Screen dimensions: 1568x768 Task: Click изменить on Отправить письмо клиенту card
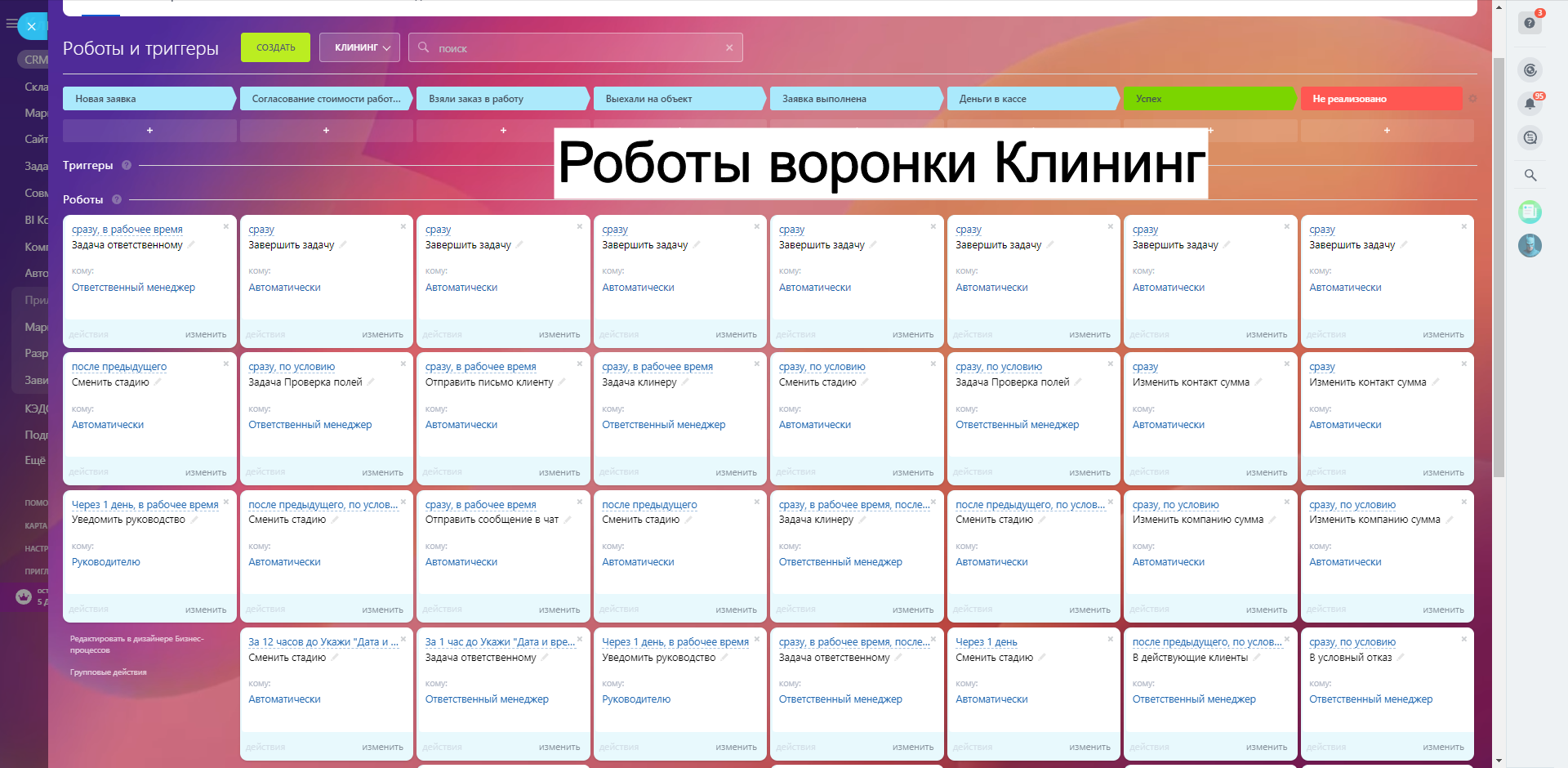click(559, 472)
